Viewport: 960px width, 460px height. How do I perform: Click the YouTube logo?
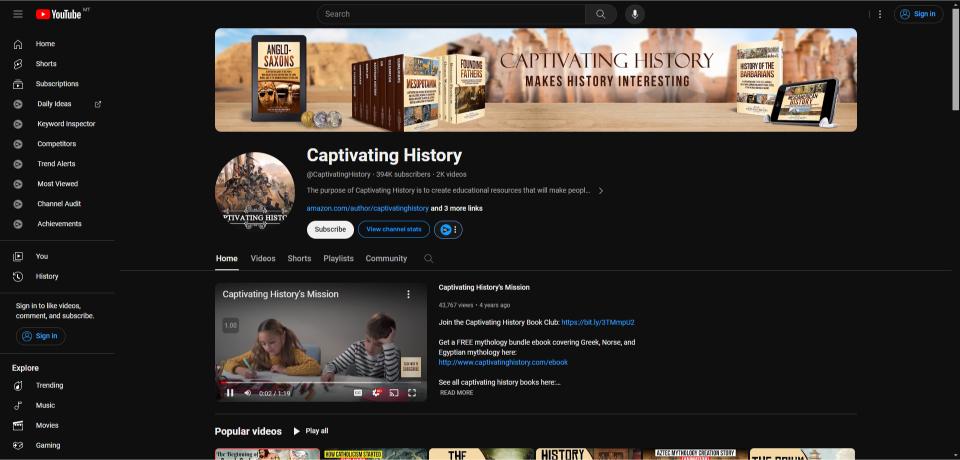click(59, 14)
